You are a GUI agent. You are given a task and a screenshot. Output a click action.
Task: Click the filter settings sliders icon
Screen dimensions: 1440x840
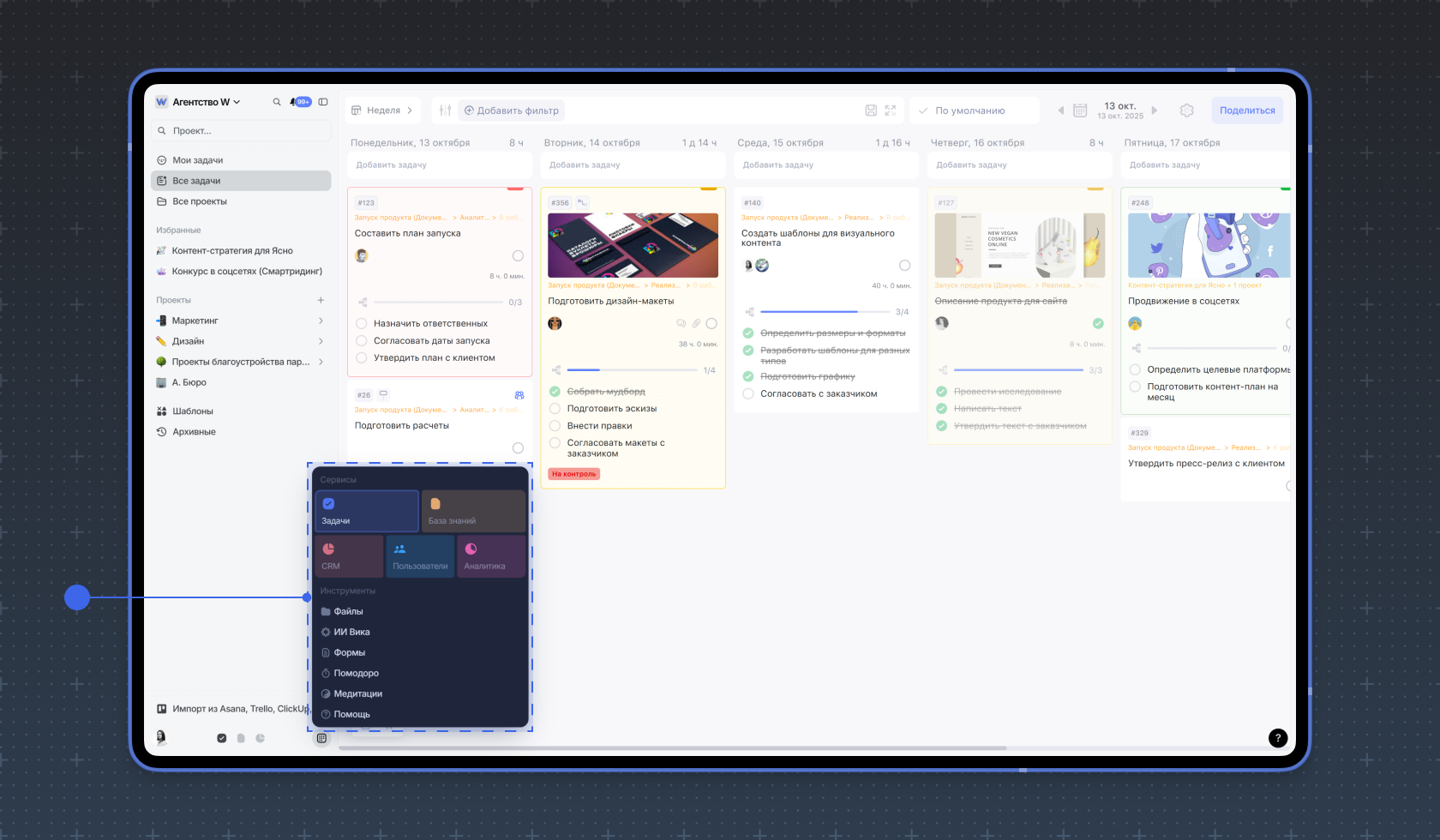tap(445, 111)
